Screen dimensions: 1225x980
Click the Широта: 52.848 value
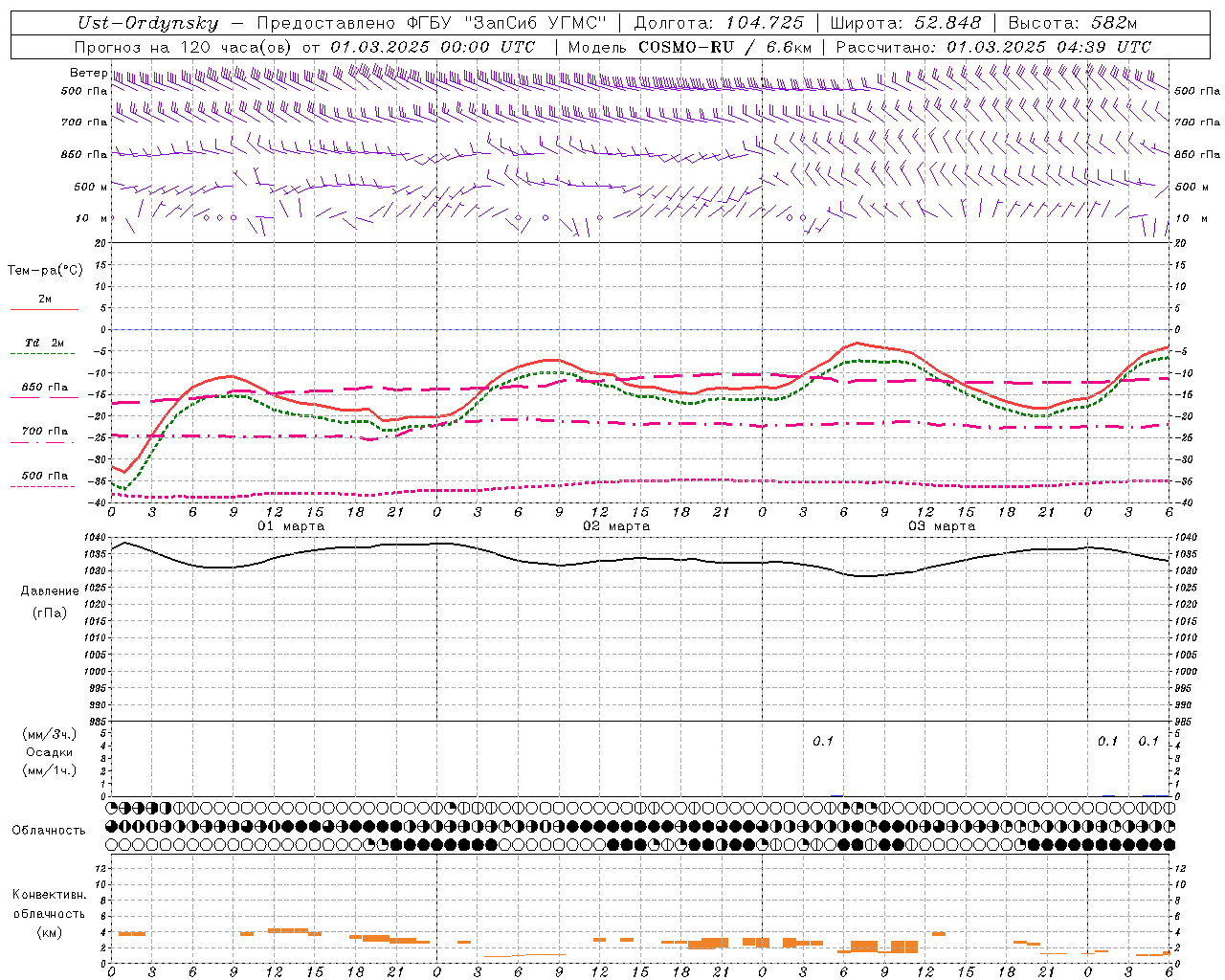[x=905, y=23]
